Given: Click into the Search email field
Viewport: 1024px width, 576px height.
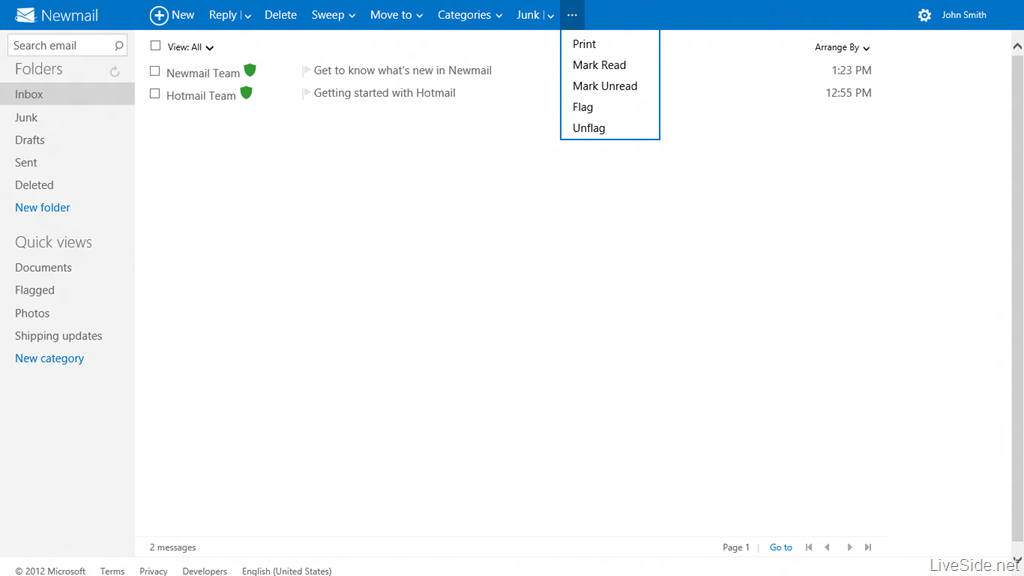Looking at the screenshot, I should pyautogui.click(x=58, y=46).
